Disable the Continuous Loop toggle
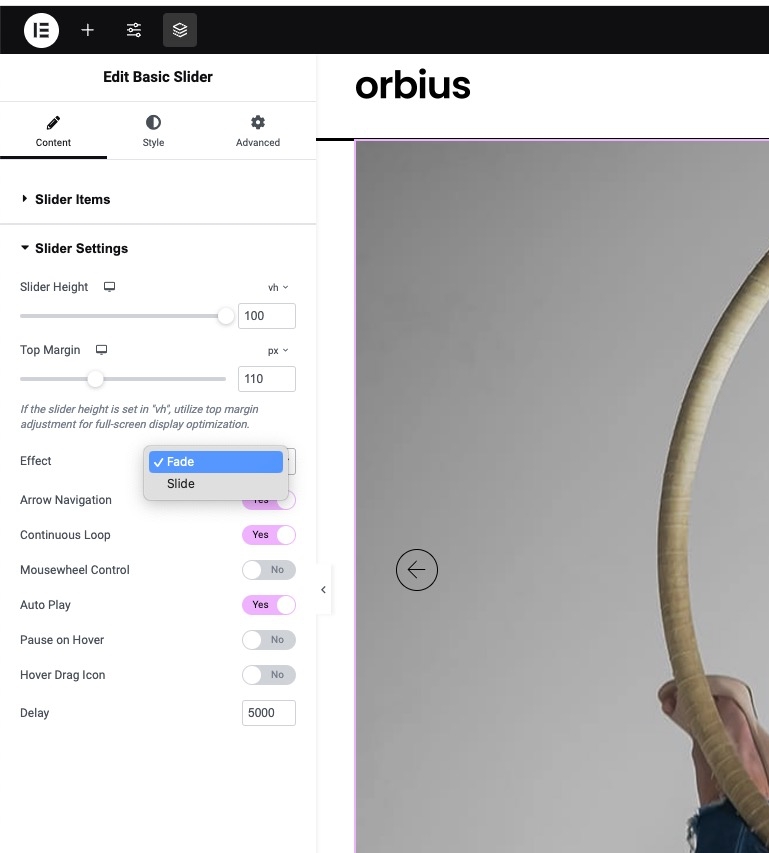This screenshot has width=769, height=853. 269,535
